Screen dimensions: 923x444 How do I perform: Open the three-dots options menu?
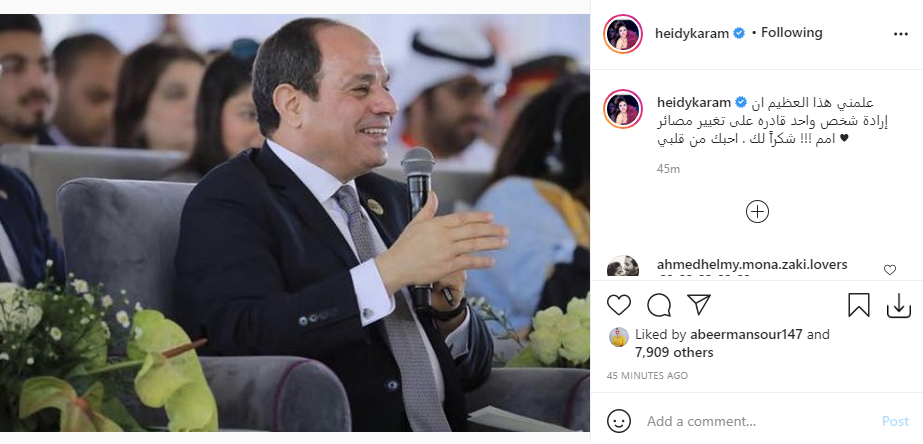coord(901,34)
